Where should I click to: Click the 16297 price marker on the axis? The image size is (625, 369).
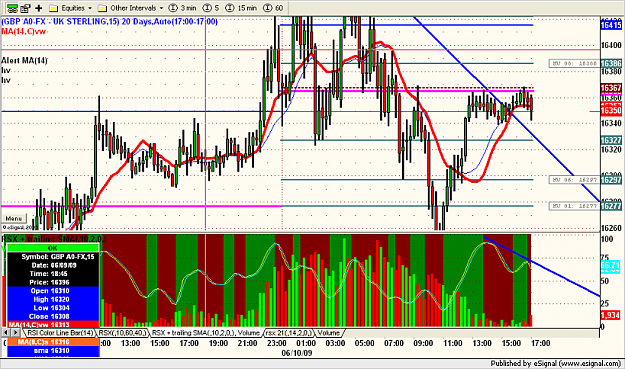[x=611, y=180]
